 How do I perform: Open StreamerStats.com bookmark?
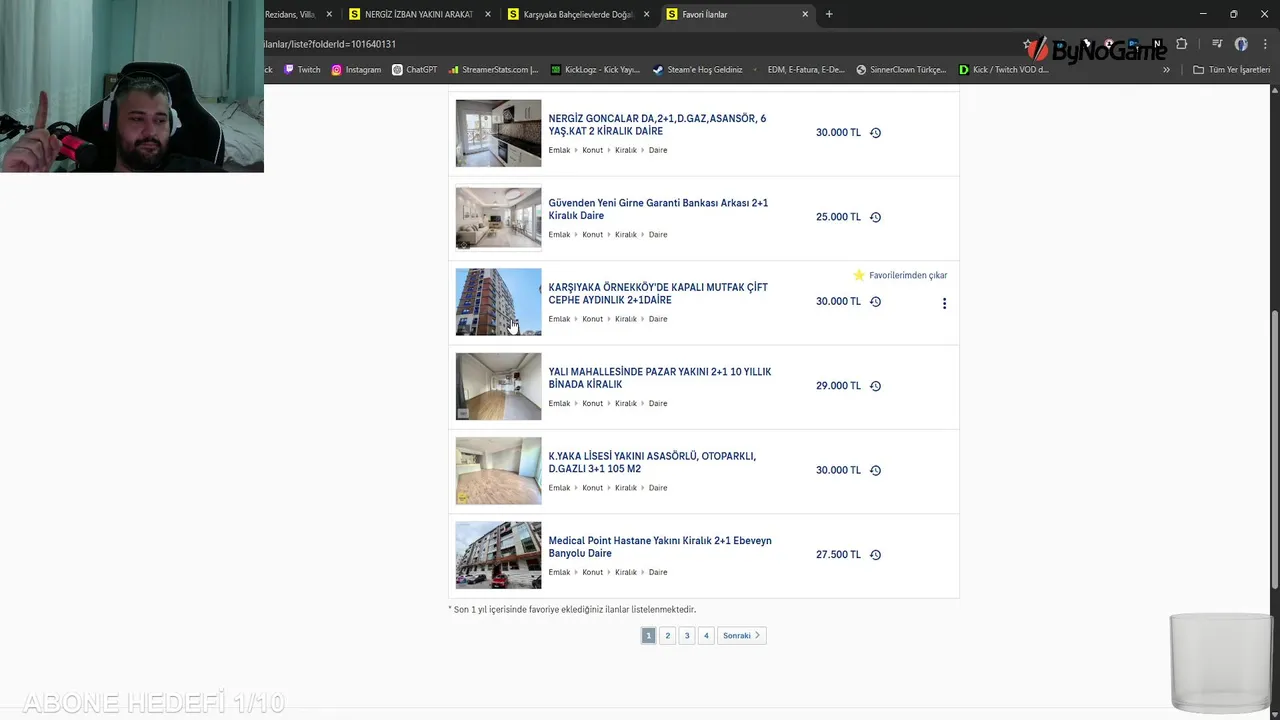click(x=494, y=70)
